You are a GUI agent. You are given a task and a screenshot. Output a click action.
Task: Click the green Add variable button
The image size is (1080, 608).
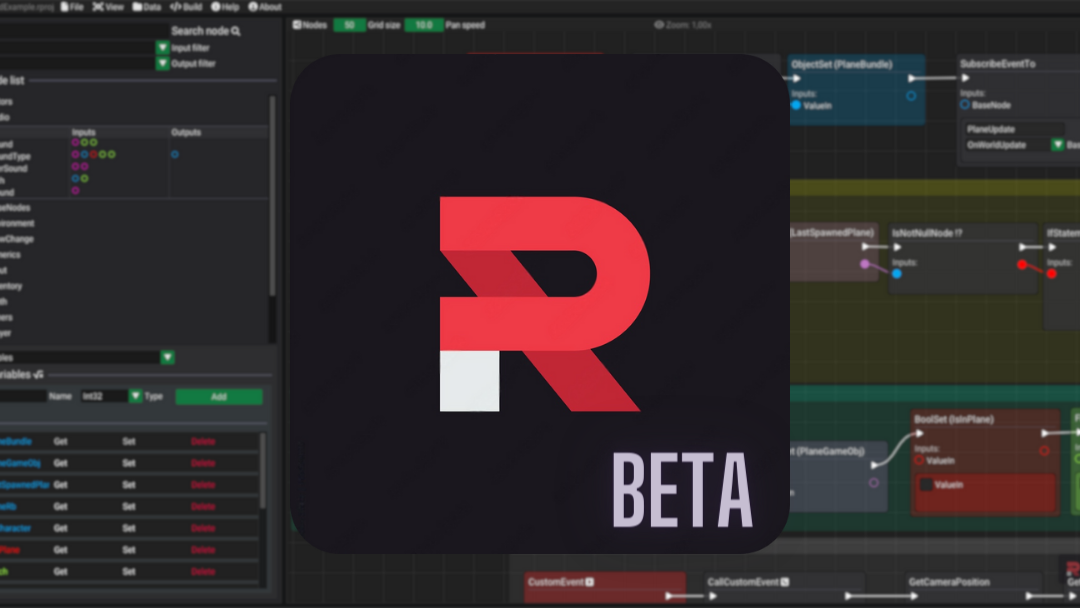point(219,397)
